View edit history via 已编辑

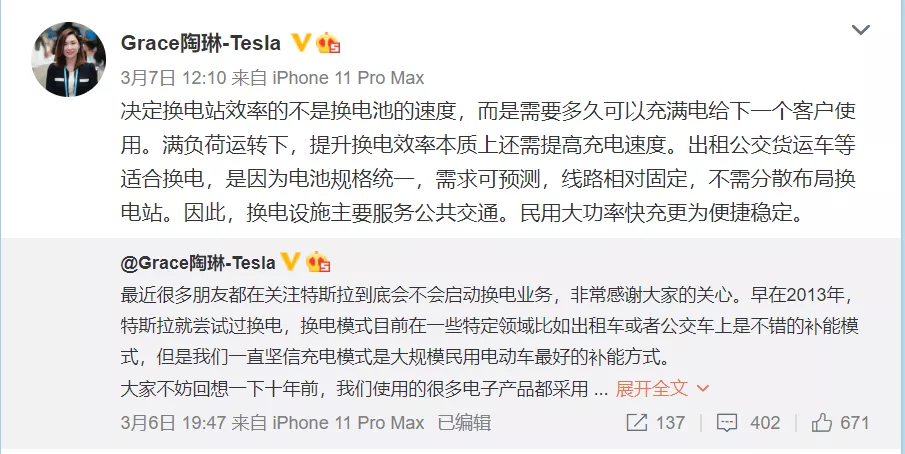point(464,423)
